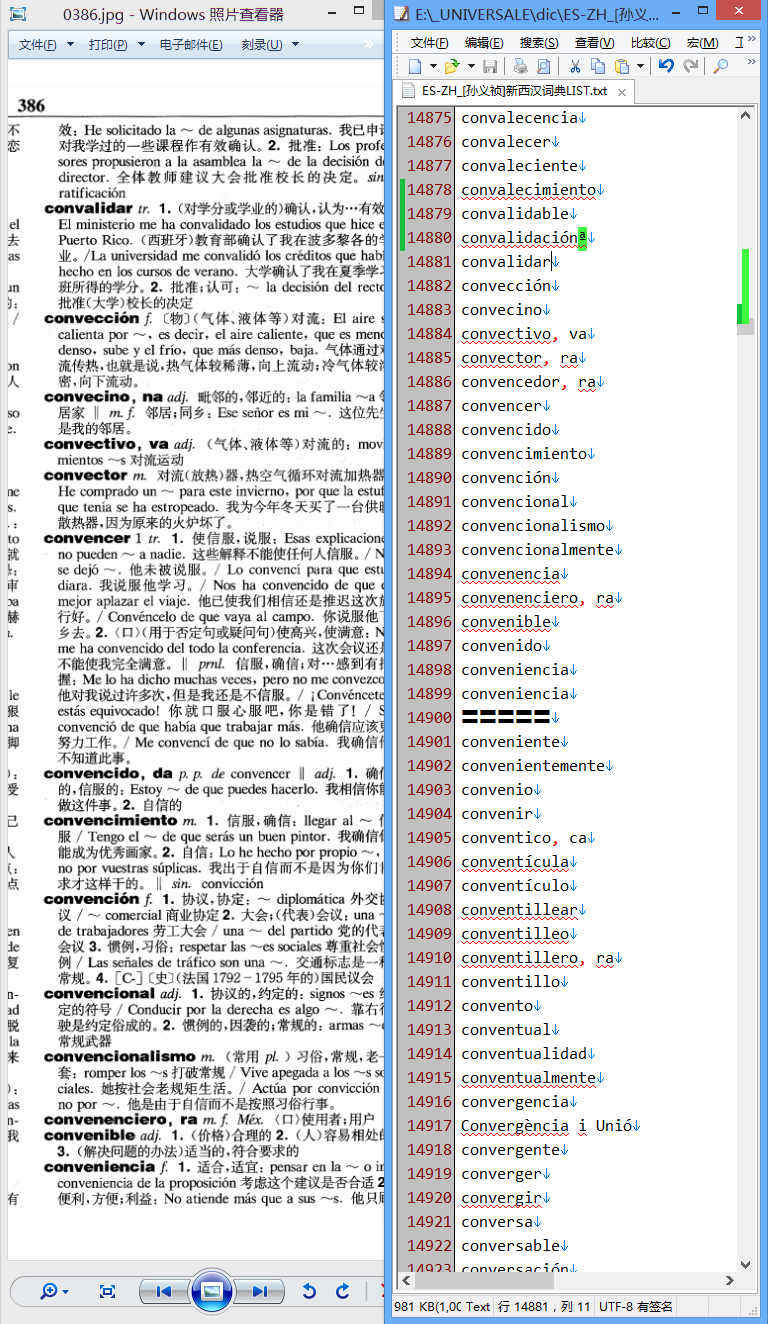Click the word convención on line 14890
Image resolution: width=768 pixels, height=1324 pixels.
(x=506, y=477)
